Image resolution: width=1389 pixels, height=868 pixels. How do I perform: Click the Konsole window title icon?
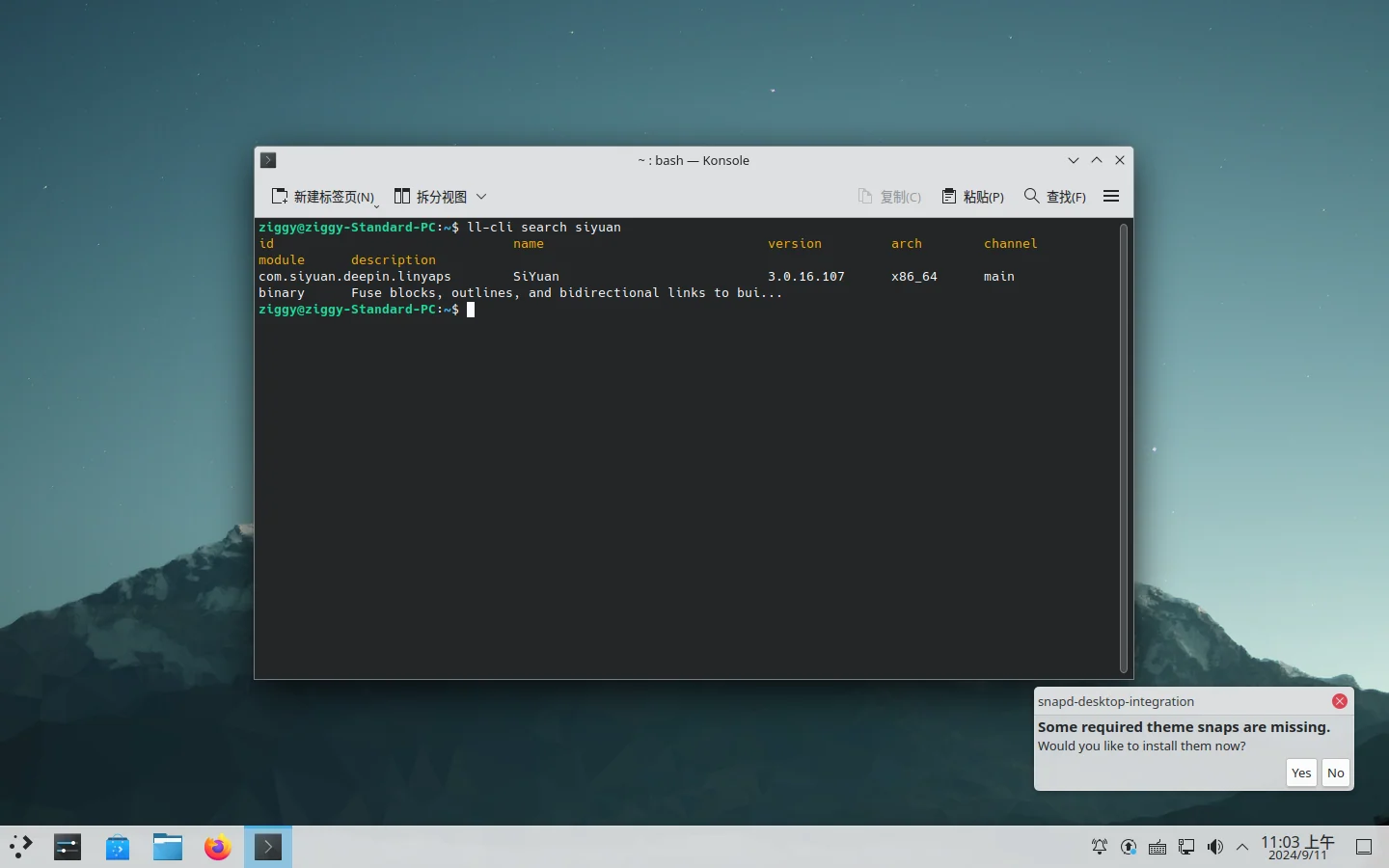tap(269, 160)
